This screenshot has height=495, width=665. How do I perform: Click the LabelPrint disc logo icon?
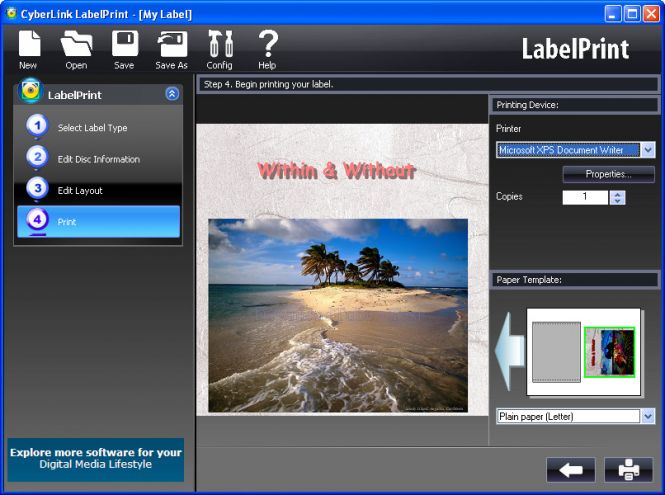pos(31,90)
